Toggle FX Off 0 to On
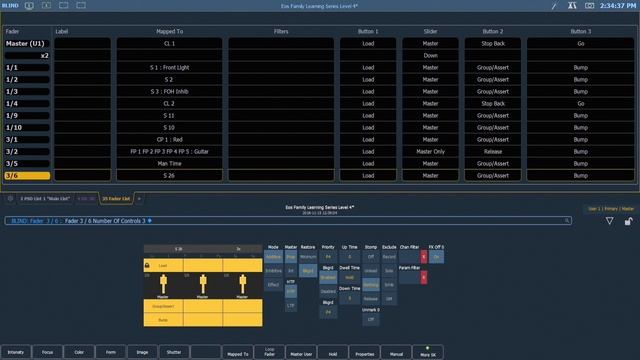Viewport: 640px width, 360px height. click(x=436, y=257)
